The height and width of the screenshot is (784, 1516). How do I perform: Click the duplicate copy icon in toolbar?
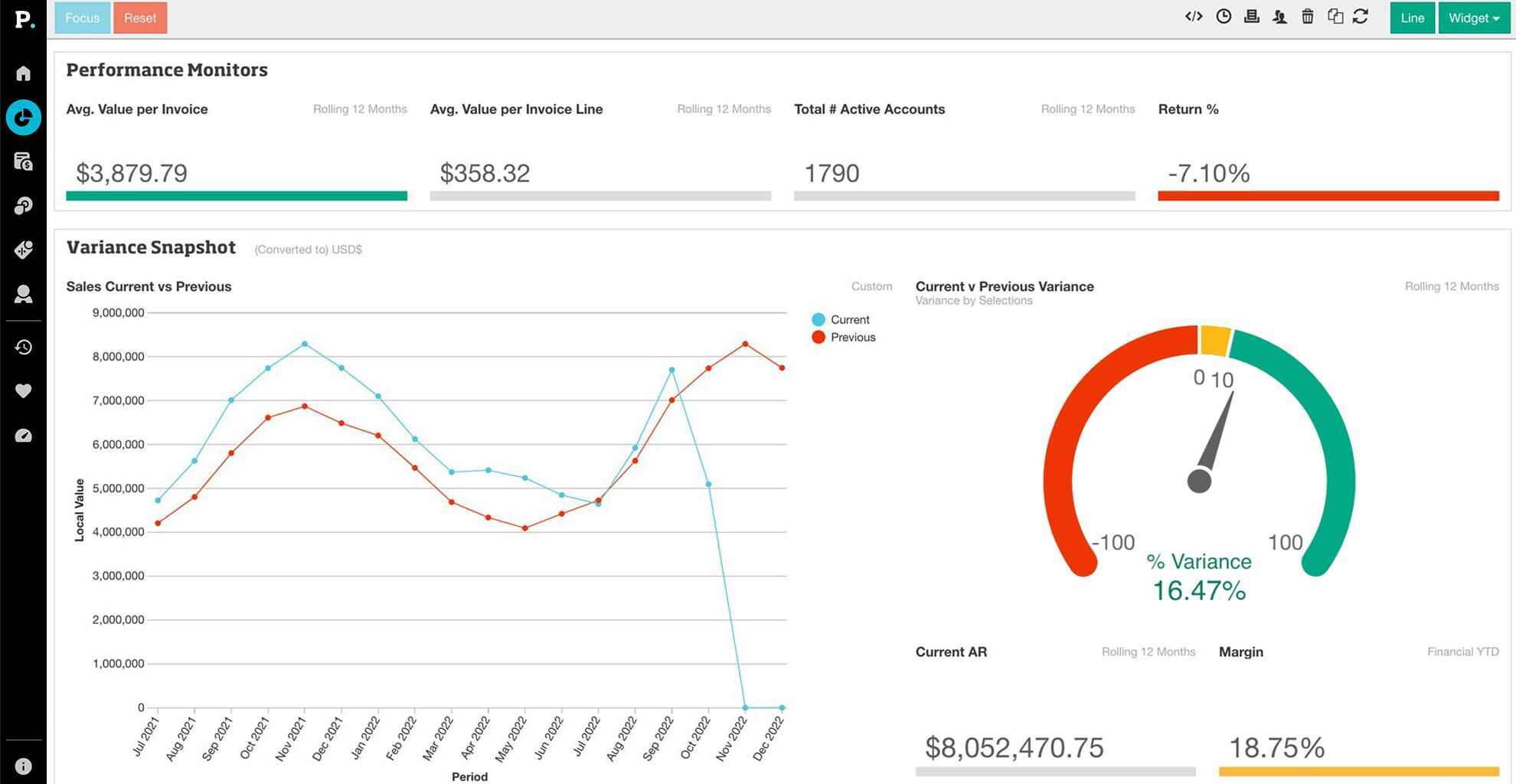pos(1335,17)
